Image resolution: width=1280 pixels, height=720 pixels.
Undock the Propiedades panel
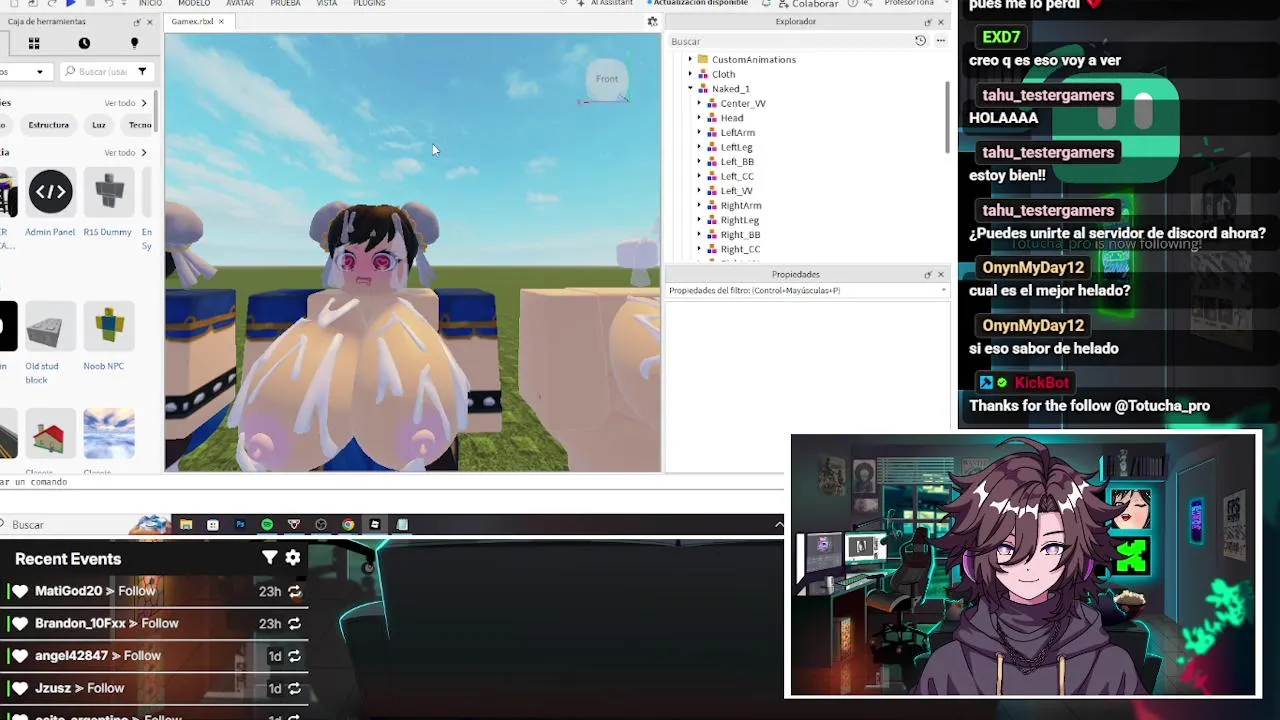pos(927,274)
